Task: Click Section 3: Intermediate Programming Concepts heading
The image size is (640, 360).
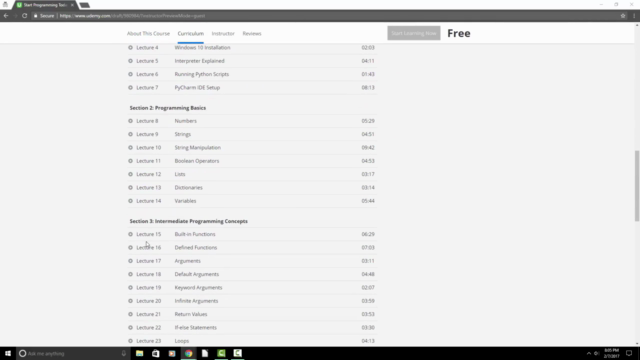Action: coord(189,221)
